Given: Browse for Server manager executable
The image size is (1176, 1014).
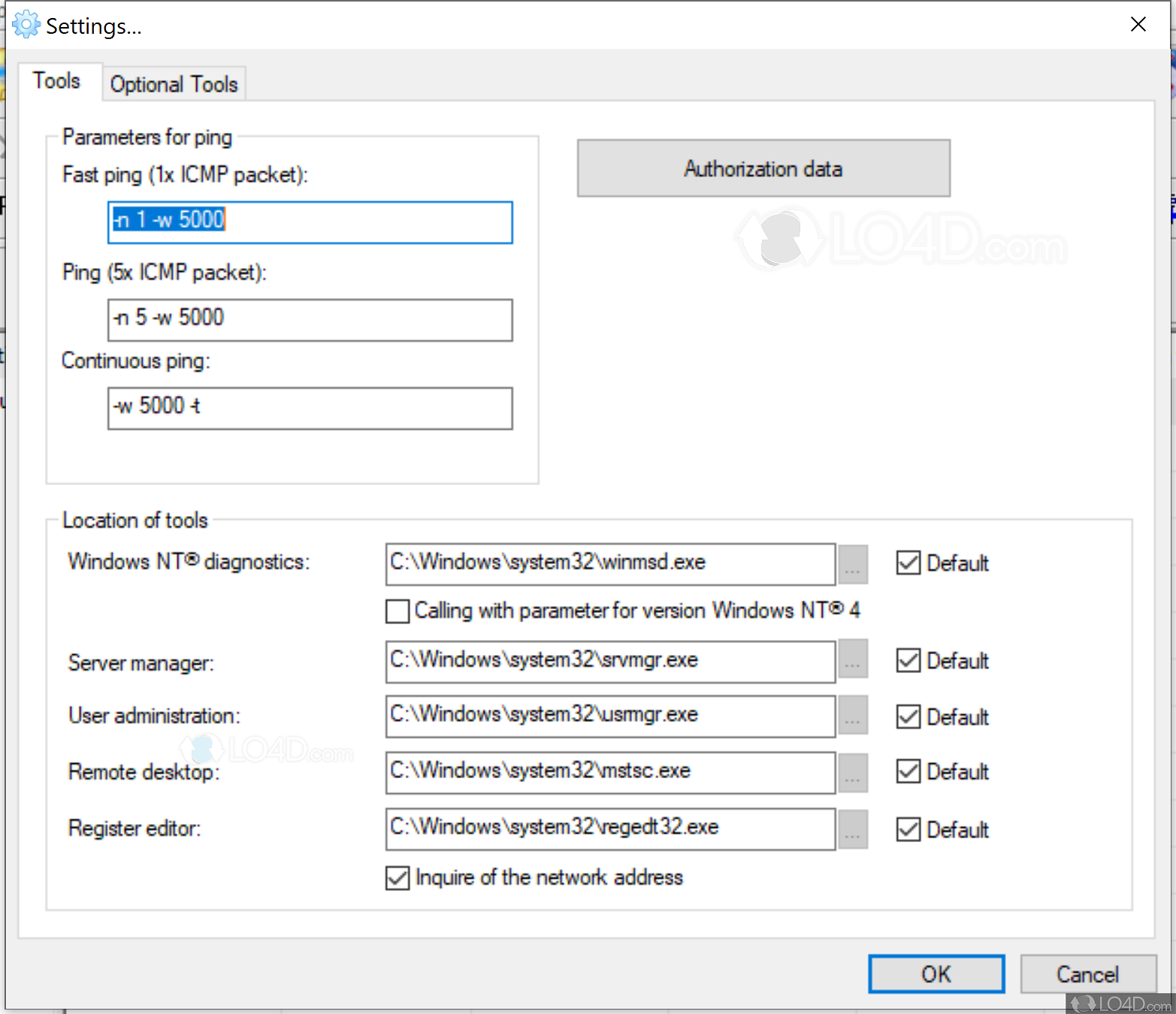Looking at the screenshot, I should point(852,659).
